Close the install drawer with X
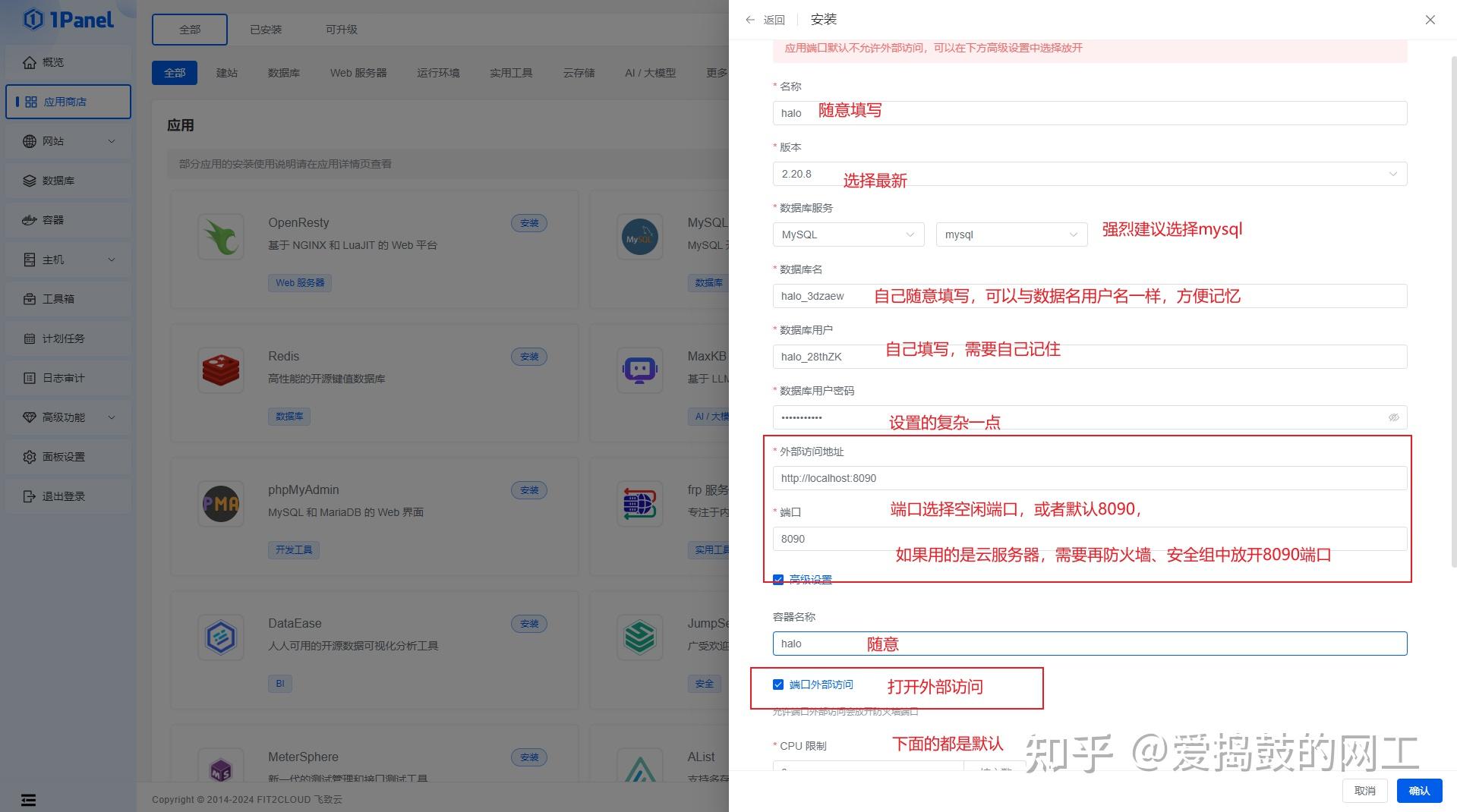Screen dimensions: 1457x812 click(1430, 20)
